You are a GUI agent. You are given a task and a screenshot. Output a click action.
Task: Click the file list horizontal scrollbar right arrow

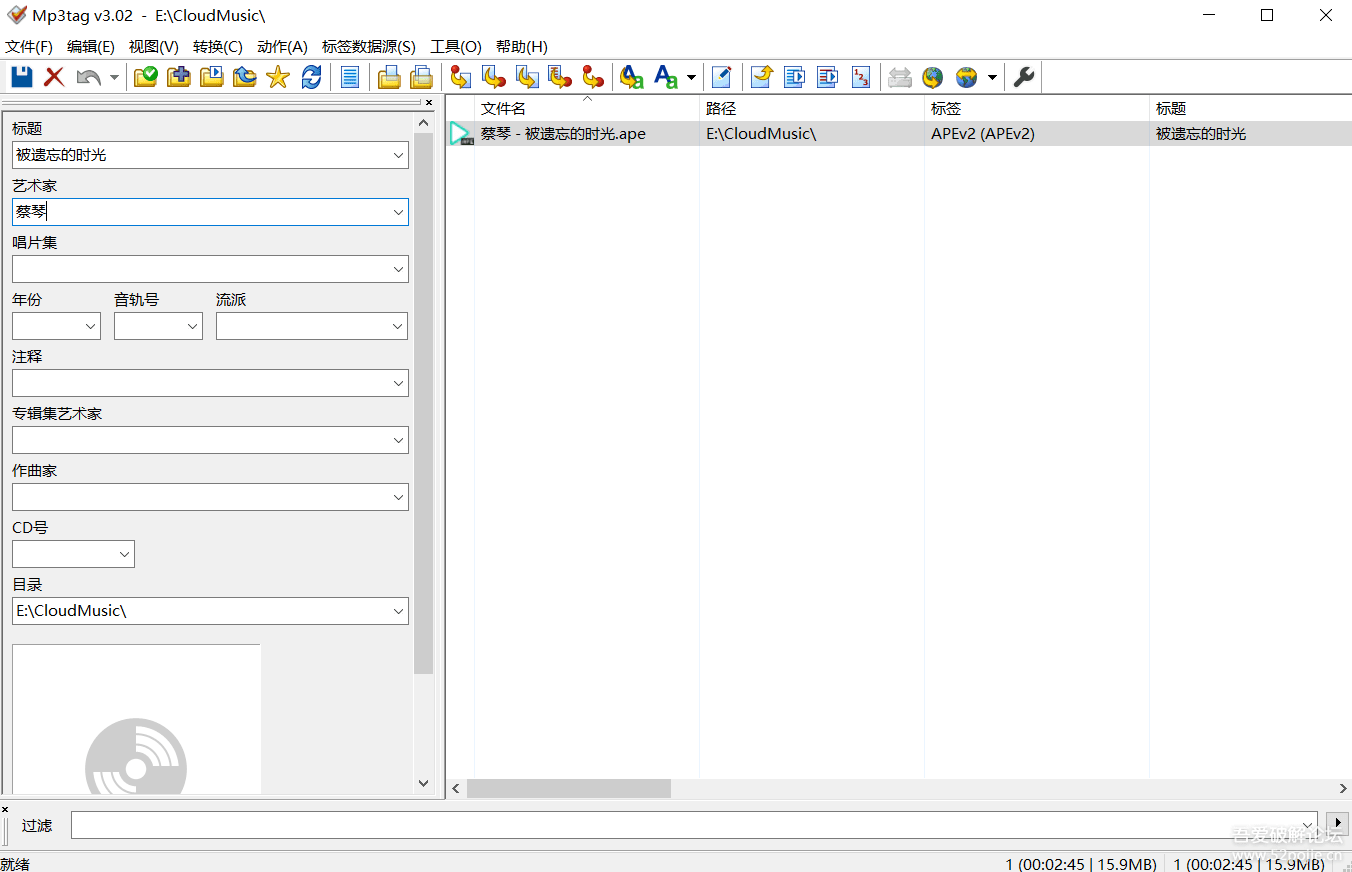[x=1343, y=789]
